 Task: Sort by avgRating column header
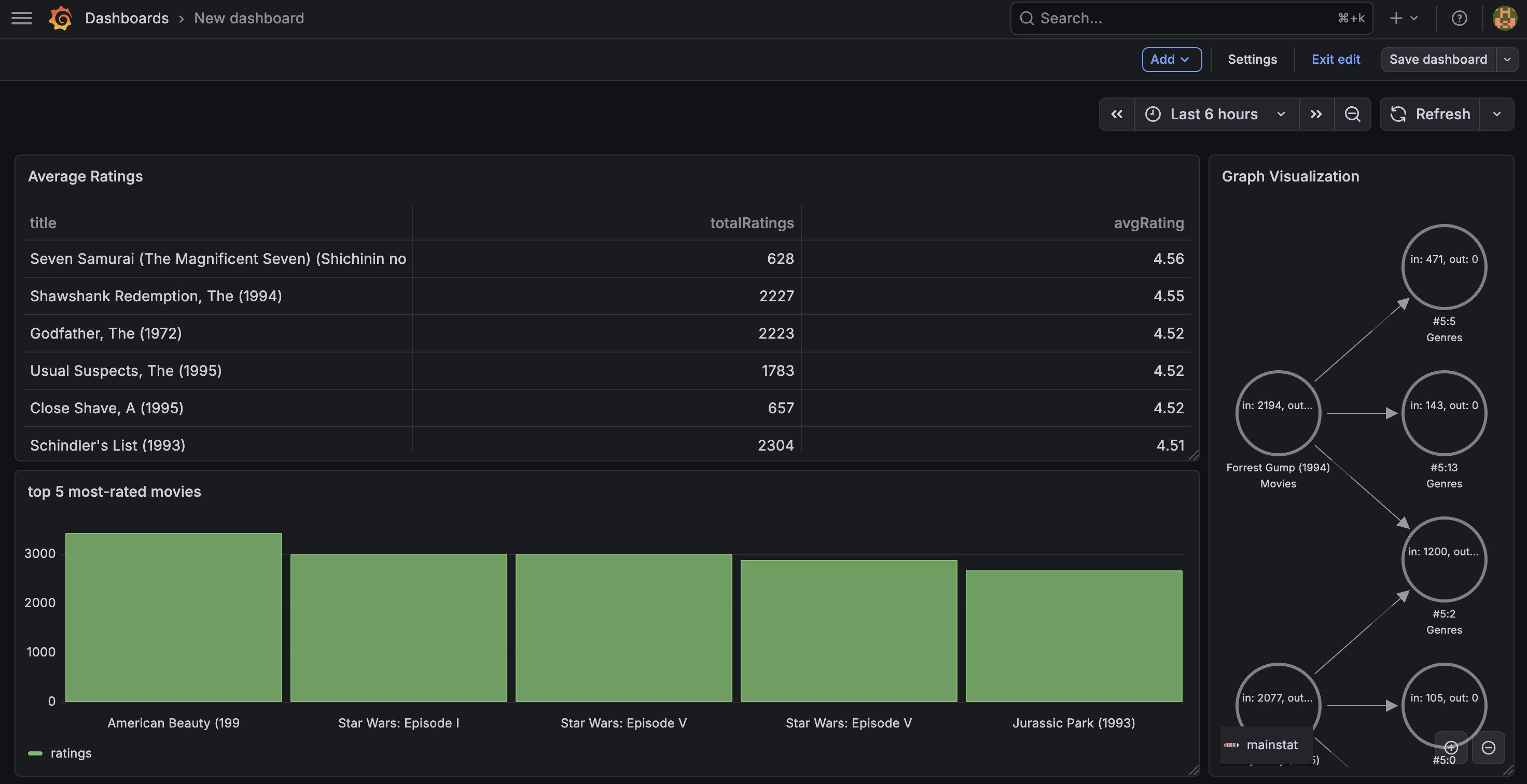[x=1149, y=223]
